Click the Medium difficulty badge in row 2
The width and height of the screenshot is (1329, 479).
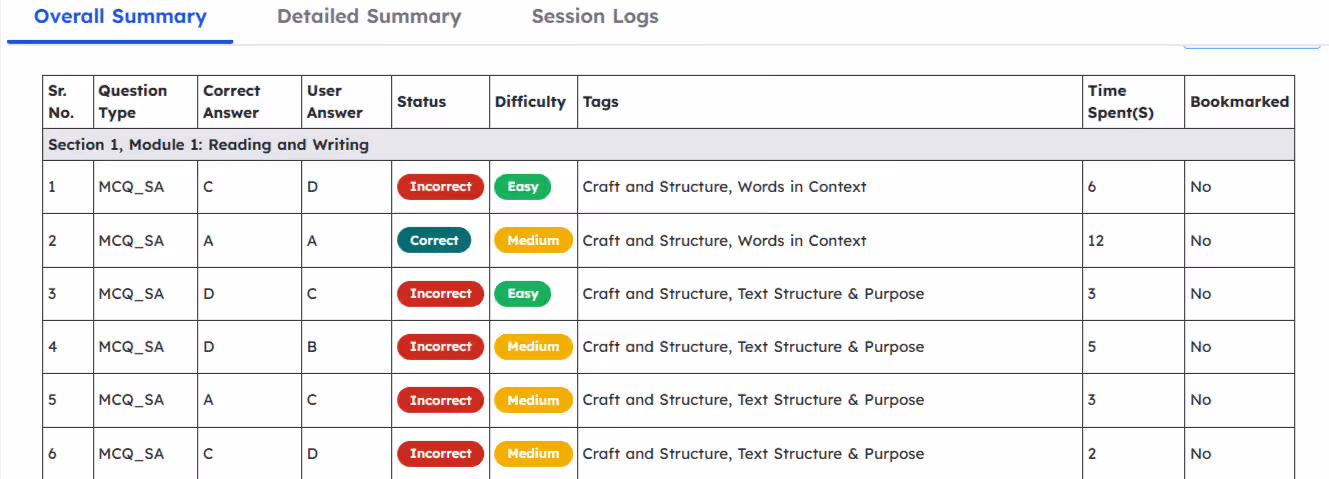(533, 240)
